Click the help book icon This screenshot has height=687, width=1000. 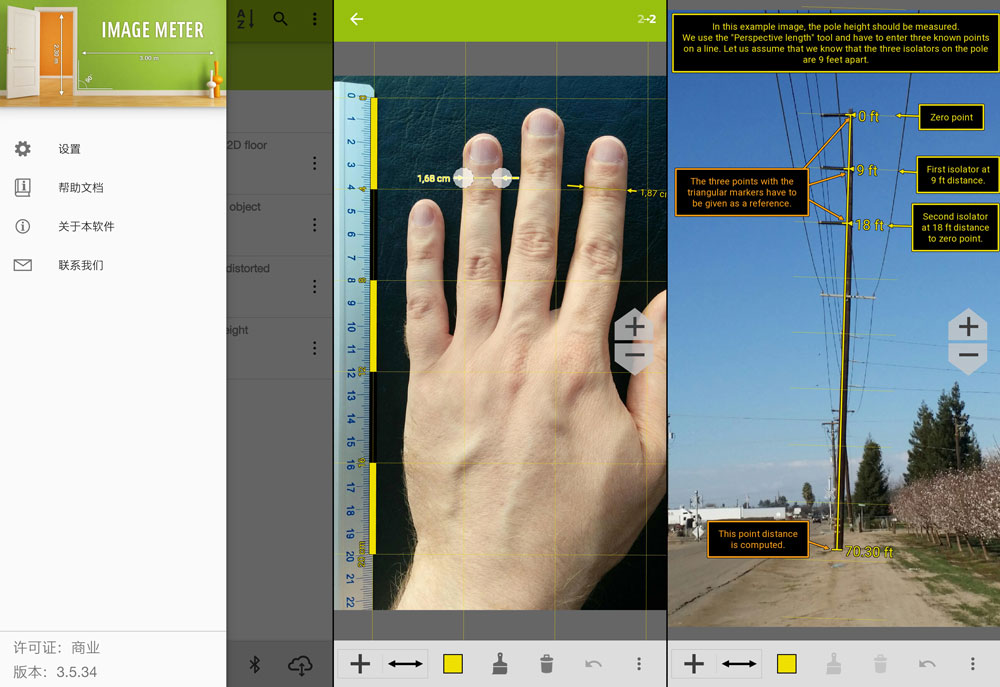click(x=23, y=188)
